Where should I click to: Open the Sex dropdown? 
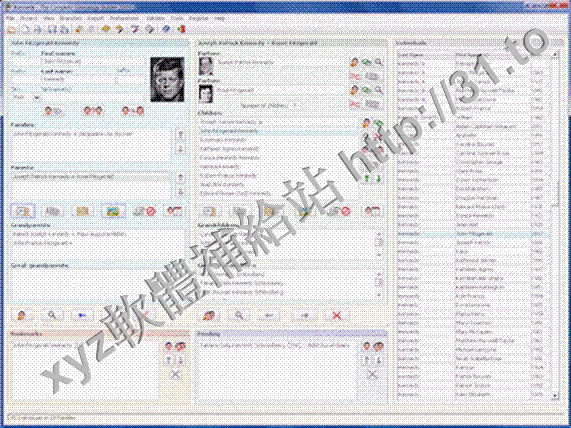click(25, 97)
